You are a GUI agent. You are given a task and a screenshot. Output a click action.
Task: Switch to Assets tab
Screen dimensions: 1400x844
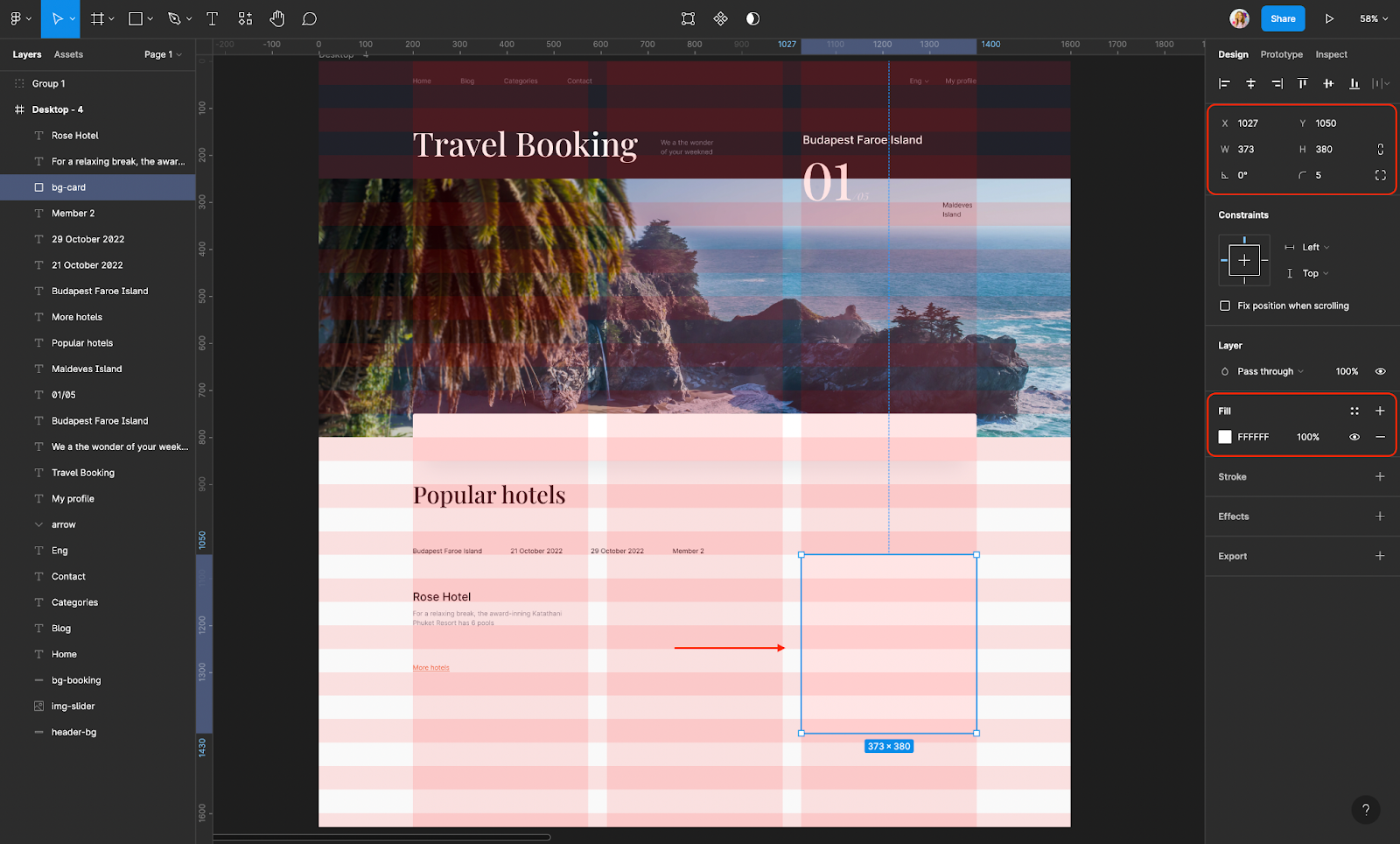coord(68,54)
